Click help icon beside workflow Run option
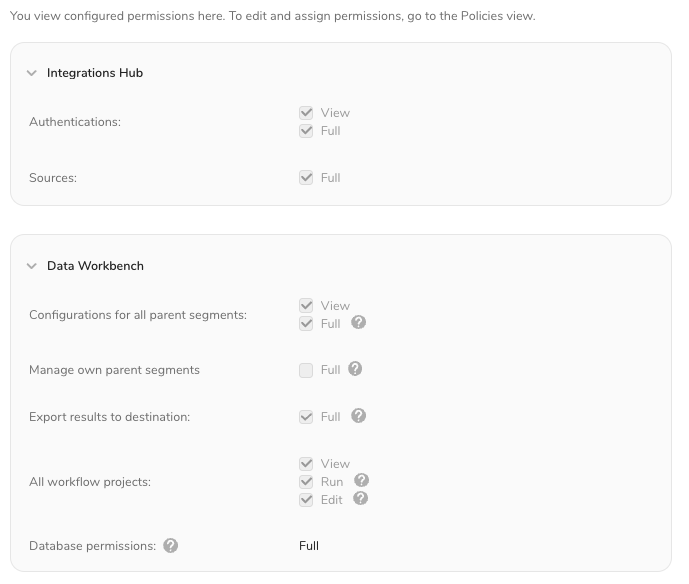 click(x=361, y=481)
